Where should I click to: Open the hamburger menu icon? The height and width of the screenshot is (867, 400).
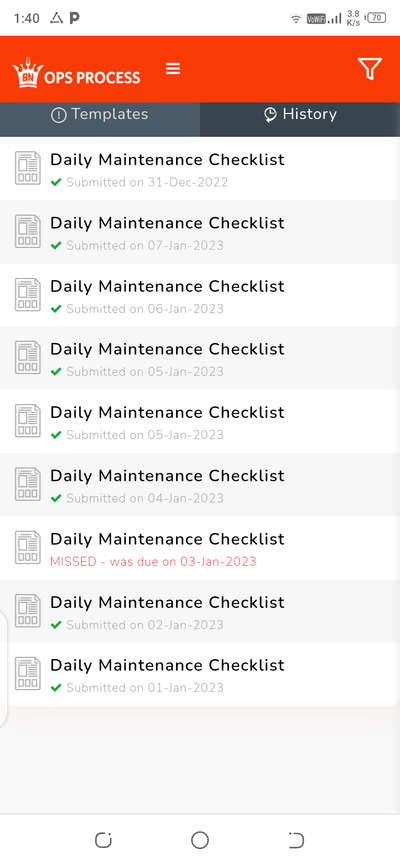[x=173, y=69]
